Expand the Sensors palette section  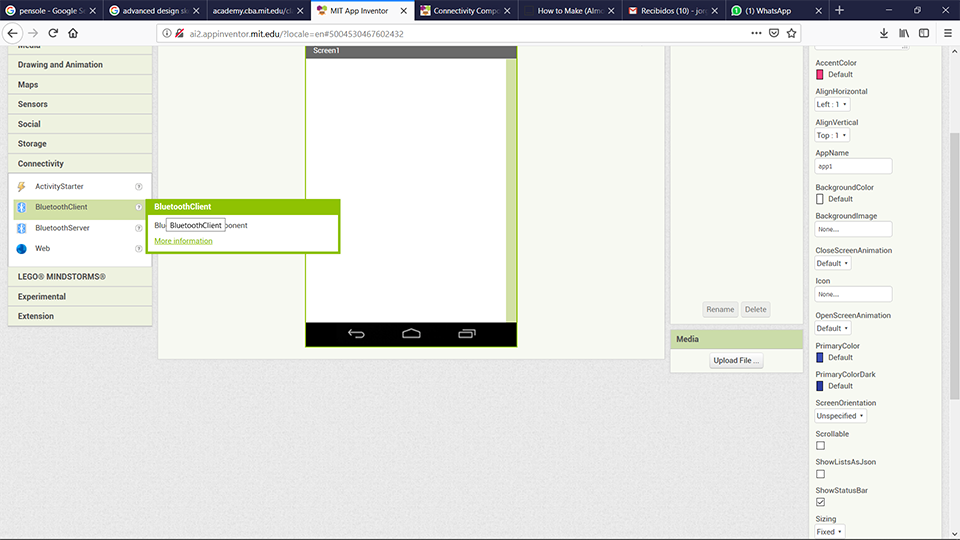pos(80,104)
